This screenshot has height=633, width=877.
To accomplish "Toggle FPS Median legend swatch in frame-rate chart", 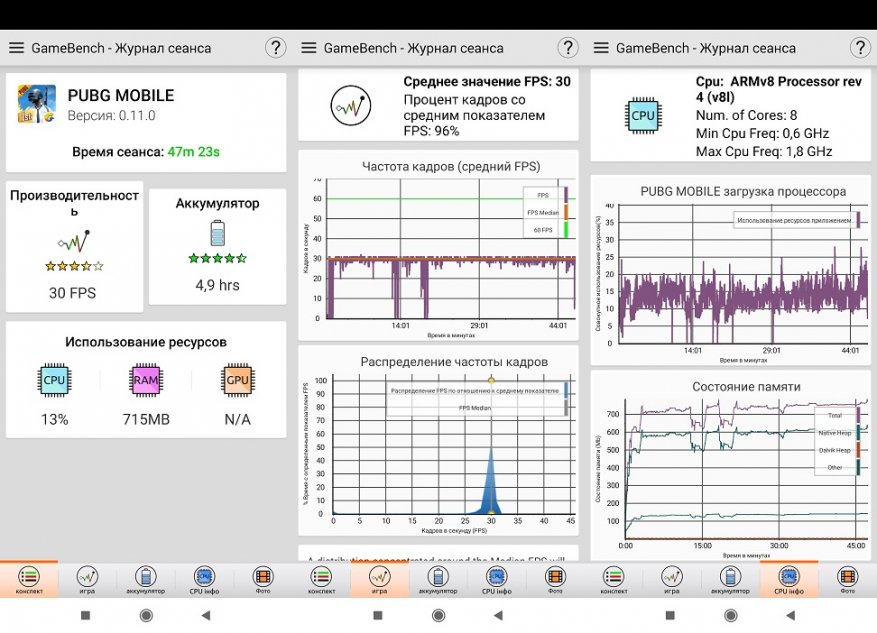I will [x=566, y=212].
